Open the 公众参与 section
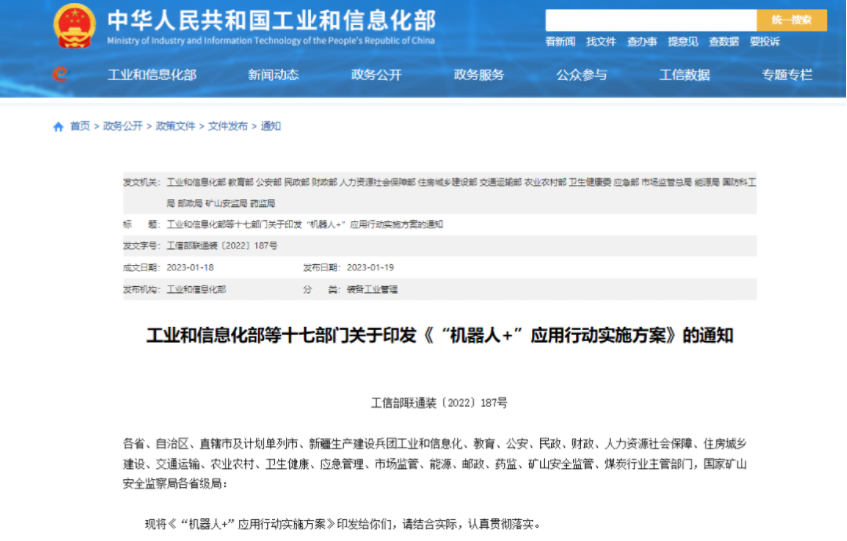 point(582,75)
